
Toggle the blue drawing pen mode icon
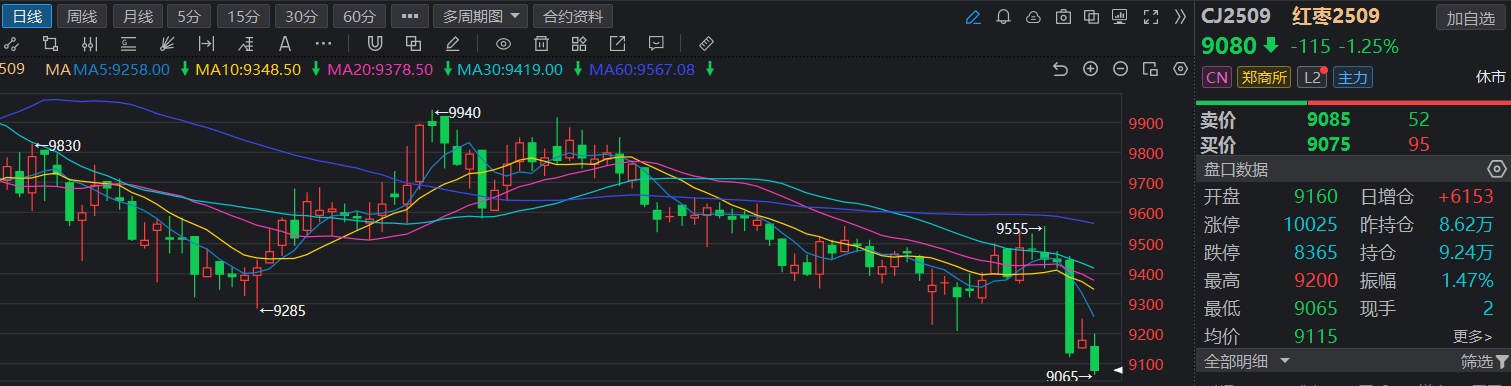tap(973, 17)
